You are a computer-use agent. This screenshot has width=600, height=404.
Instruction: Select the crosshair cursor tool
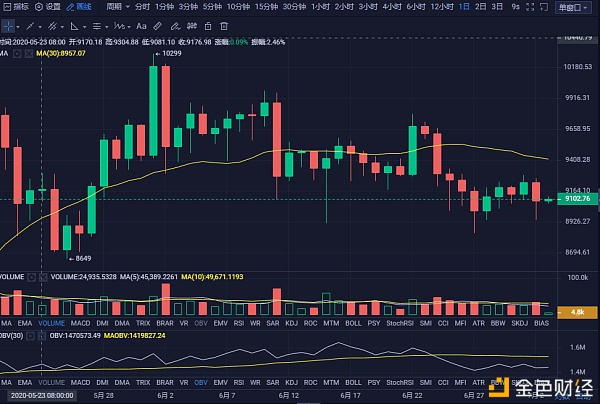pos(8,26)
